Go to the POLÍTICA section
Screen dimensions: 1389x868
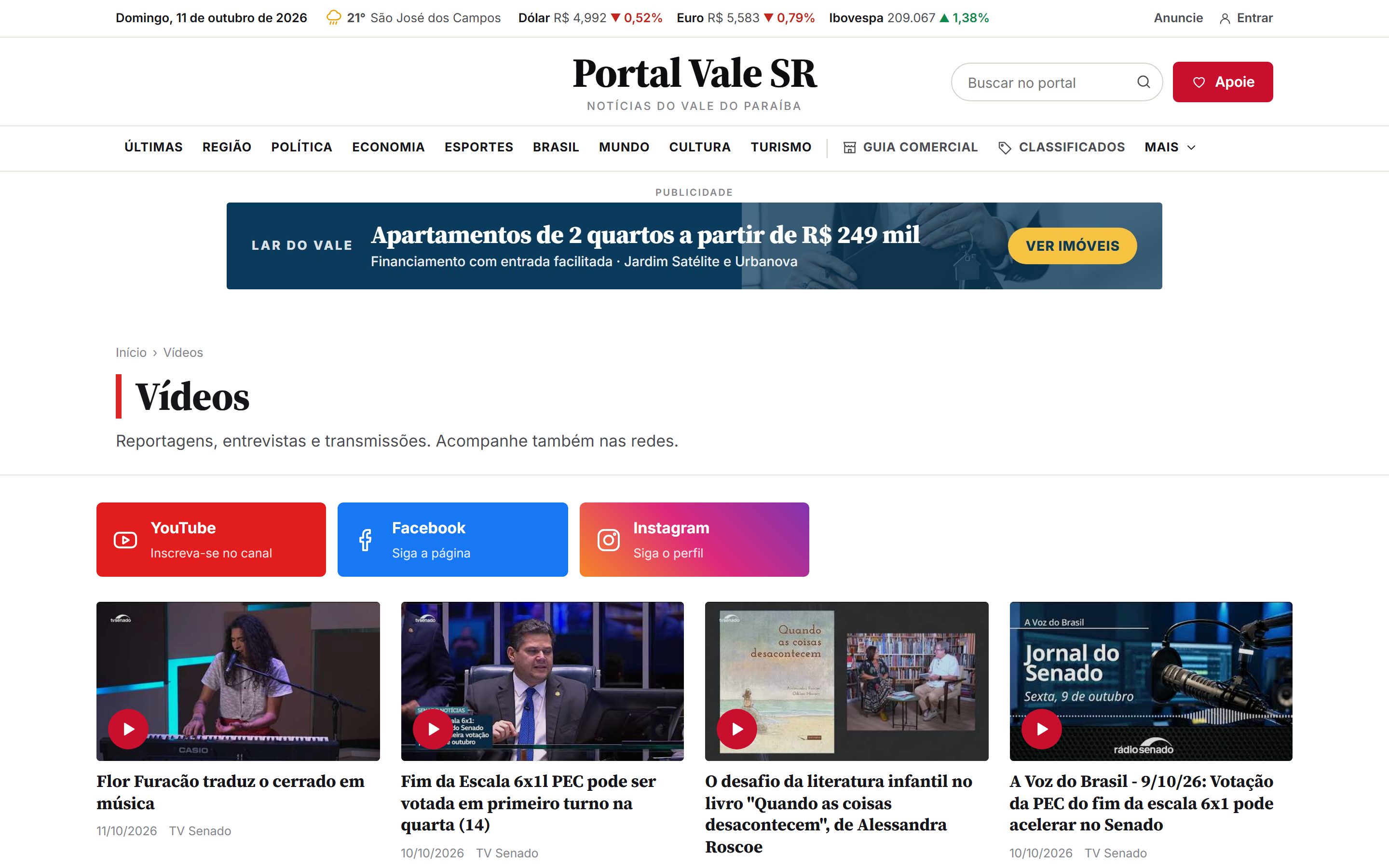[302, 147]
